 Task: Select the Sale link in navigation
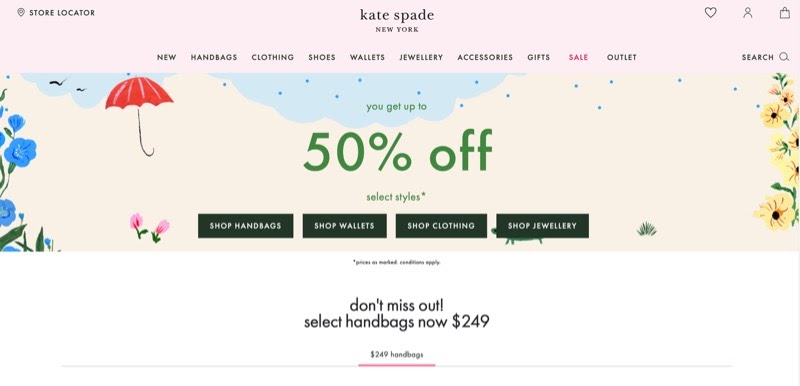tap(579, 57)
